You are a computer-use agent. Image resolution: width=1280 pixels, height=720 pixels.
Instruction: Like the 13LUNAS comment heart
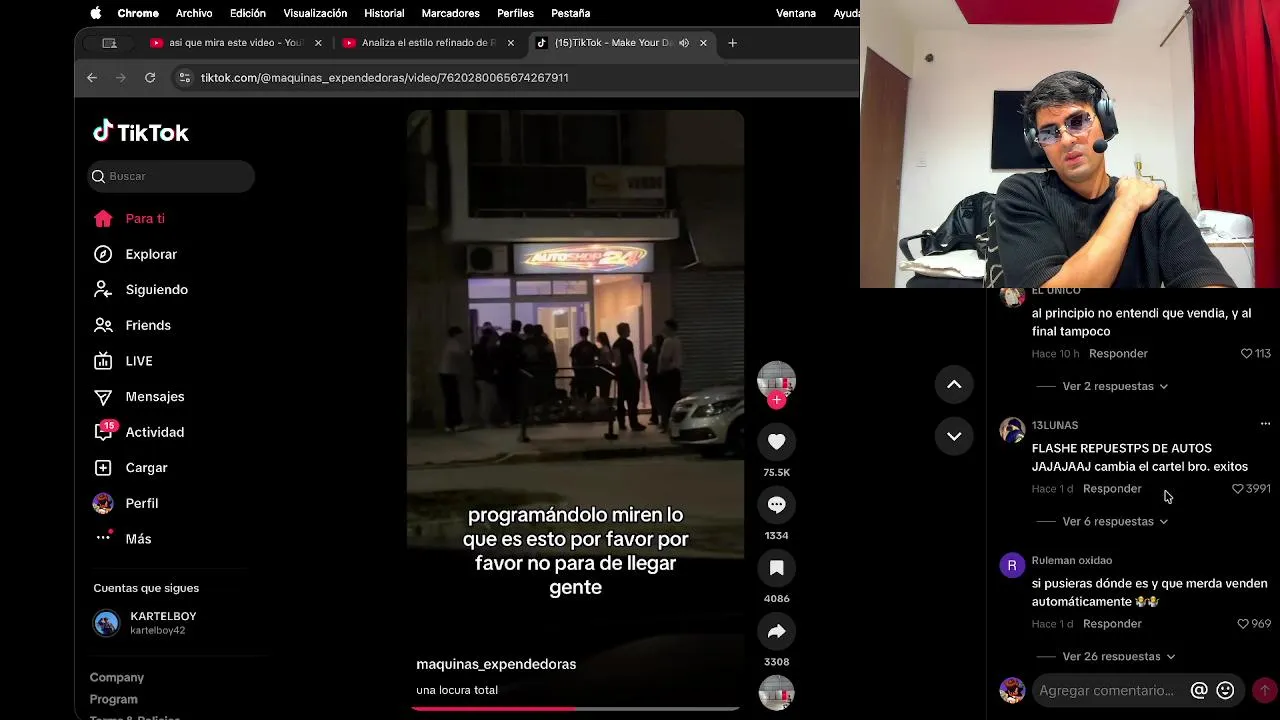pos(1238,489)
